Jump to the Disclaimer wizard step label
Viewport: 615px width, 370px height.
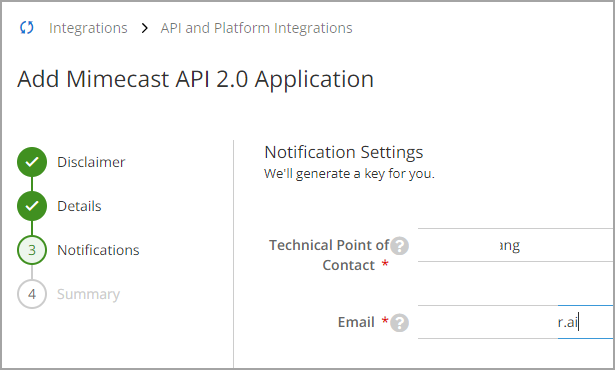pos(91,162)
